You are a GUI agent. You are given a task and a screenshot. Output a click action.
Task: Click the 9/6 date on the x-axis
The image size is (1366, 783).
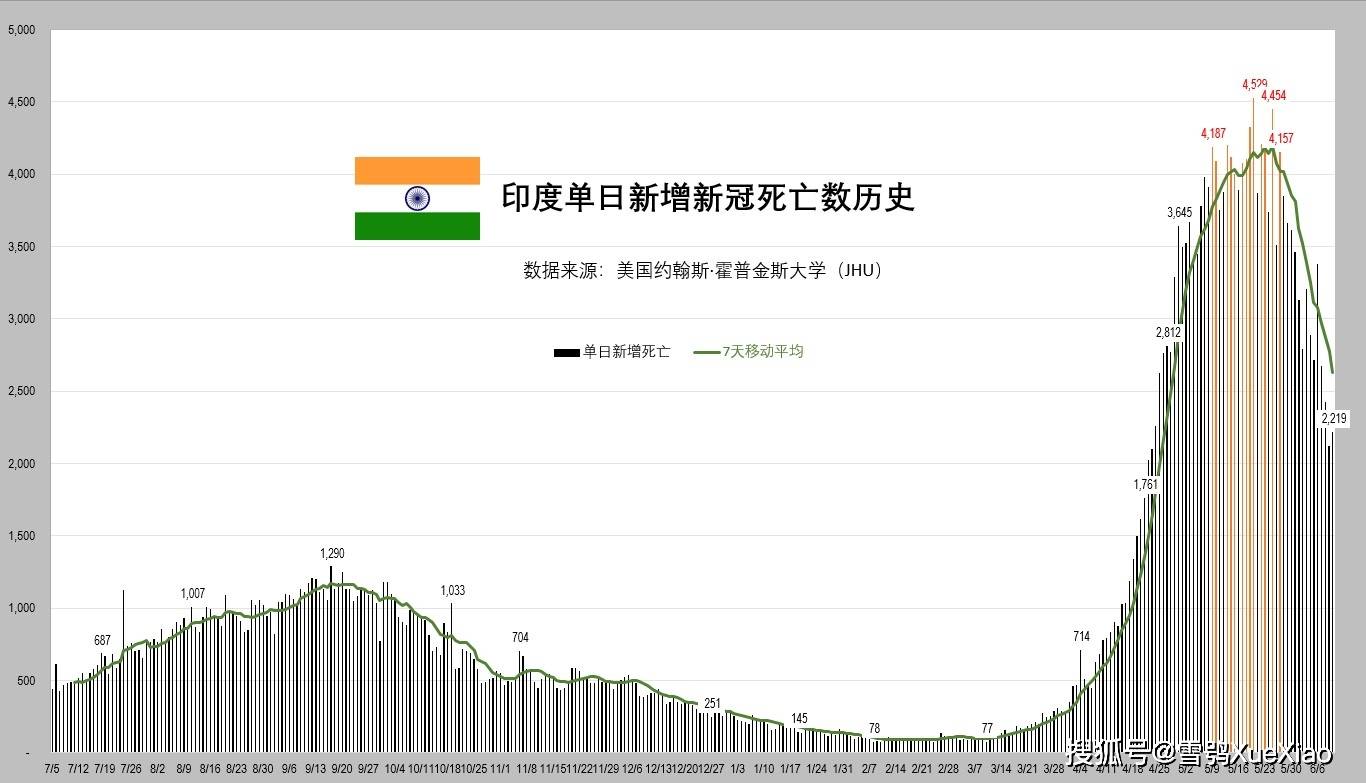[289, 769]
